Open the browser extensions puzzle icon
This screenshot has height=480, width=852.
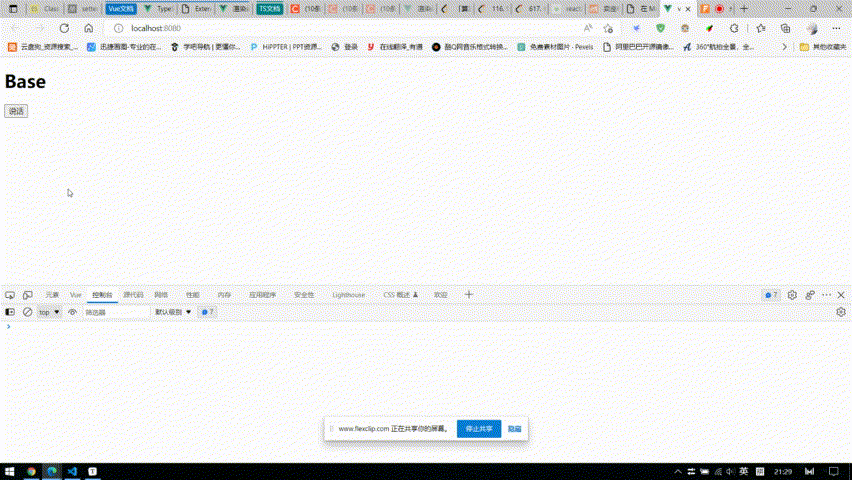pyautogui.click(x=734, y=28)
